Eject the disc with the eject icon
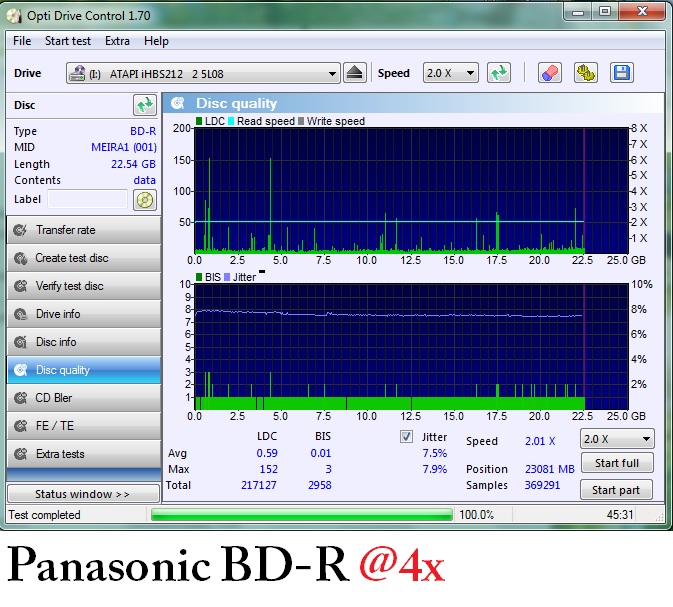Screen dimensions: 673x607 (355, 73)
